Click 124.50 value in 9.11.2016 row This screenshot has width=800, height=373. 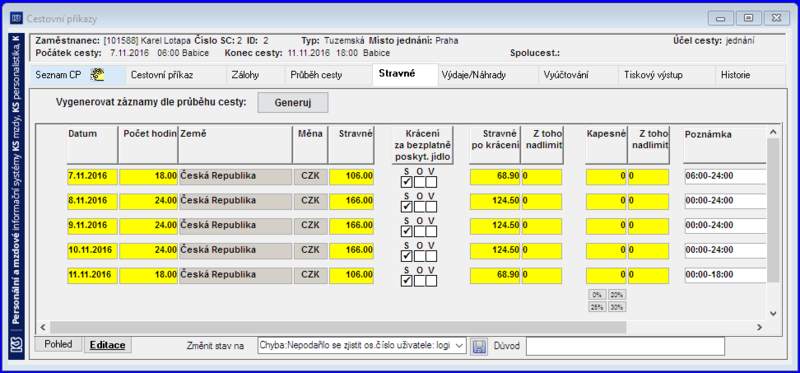[x=495, y=226]
